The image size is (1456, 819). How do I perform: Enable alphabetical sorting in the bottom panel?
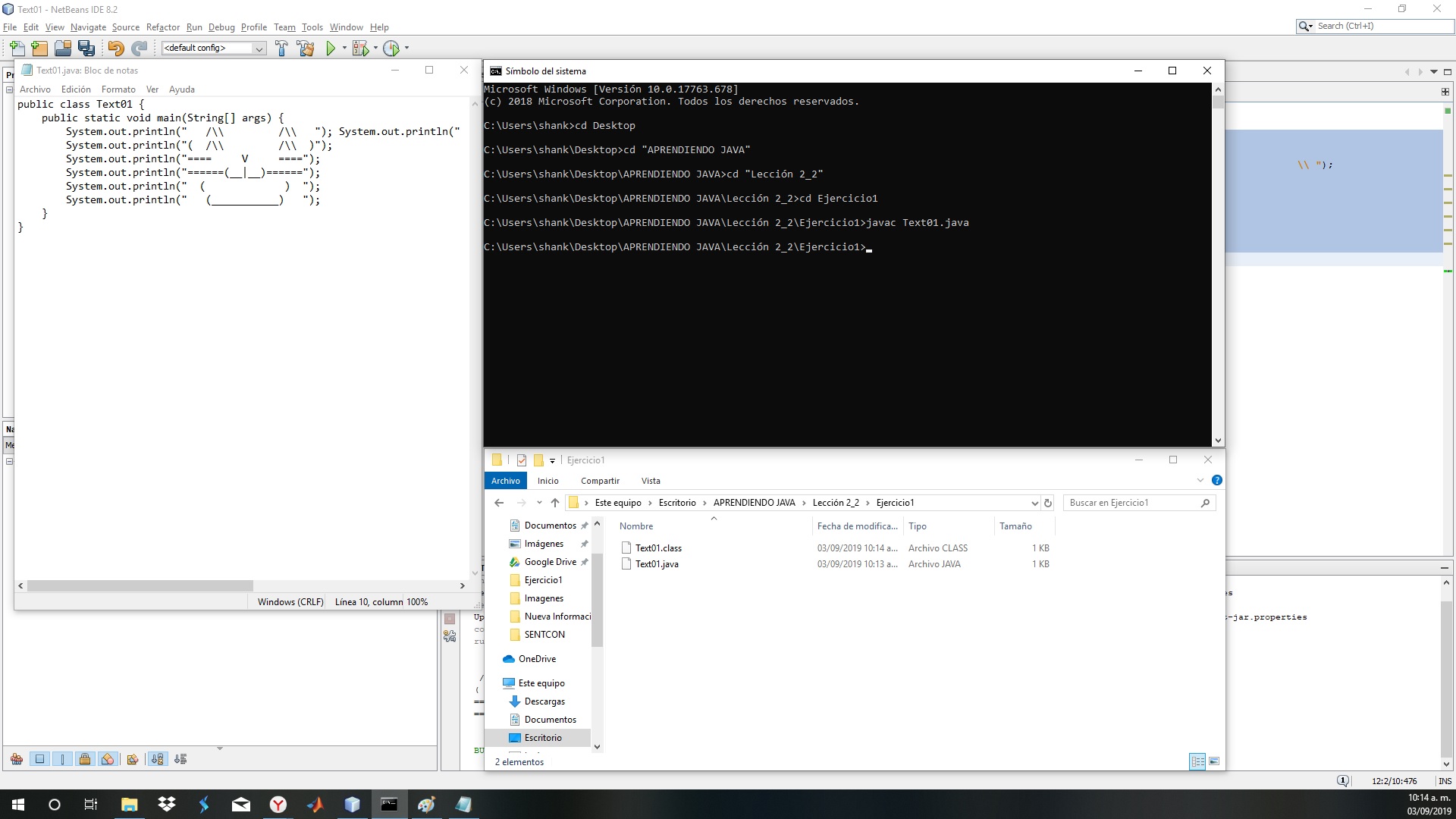point(156,759)
